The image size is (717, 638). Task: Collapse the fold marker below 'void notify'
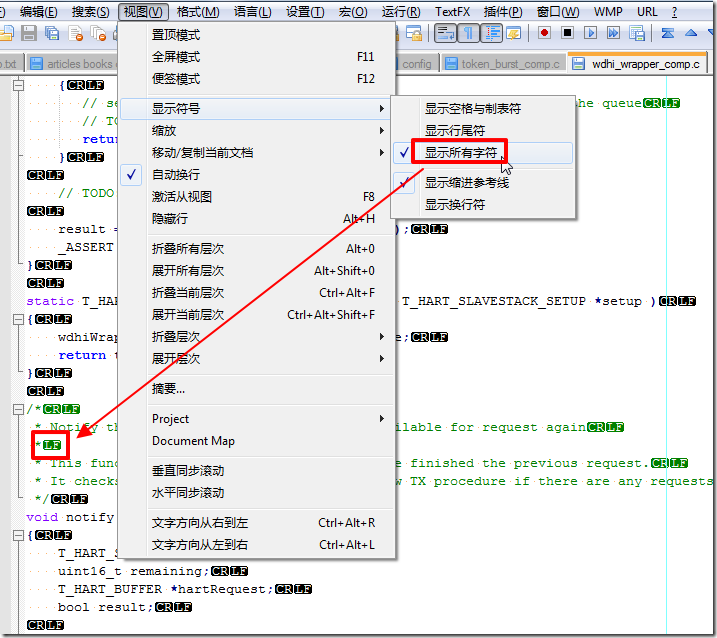point(18,535)
